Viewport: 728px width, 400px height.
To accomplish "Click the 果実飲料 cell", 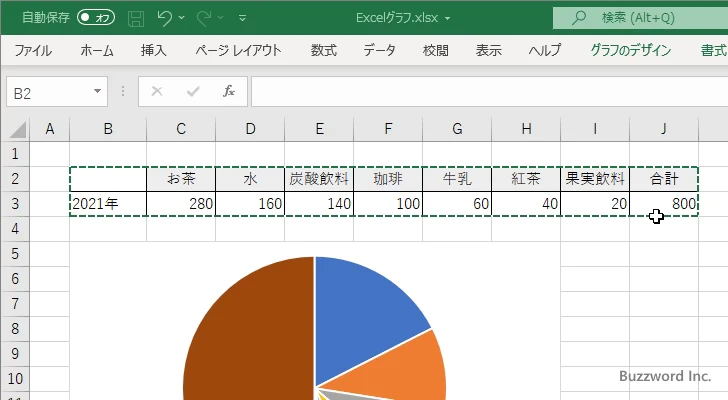I will 595,179.
